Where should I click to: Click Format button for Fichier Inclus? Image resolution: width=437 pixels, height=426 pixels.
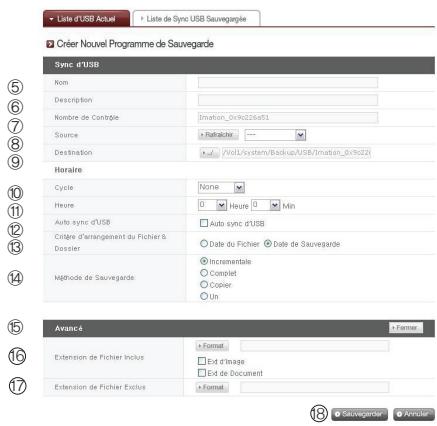(x=212, y=346)
